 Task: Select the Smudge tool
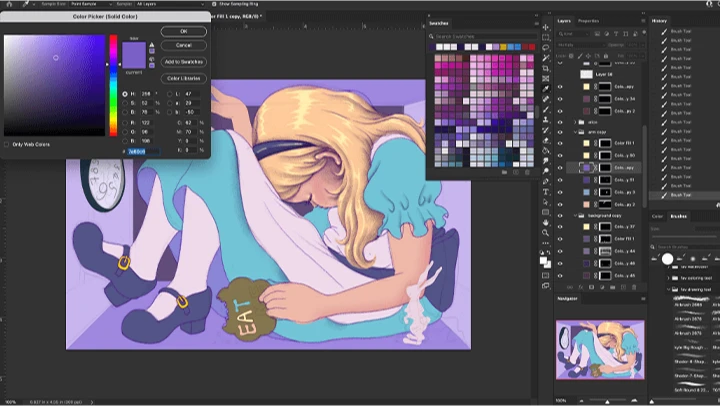click(x=546, y=161)
